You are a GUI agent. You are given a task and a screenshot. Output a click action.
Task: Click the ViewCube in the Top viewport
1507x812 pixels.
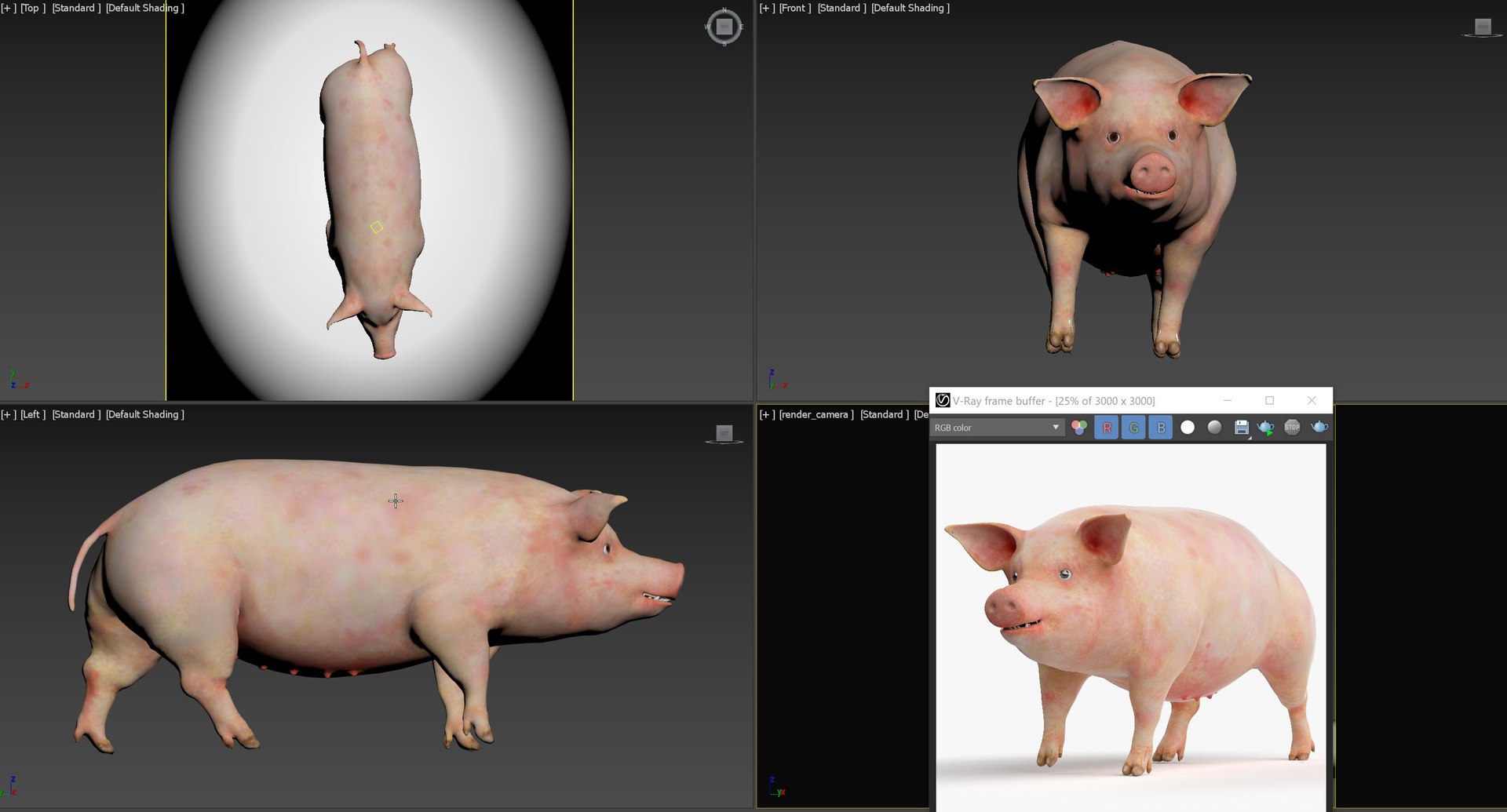click(724, 27)
